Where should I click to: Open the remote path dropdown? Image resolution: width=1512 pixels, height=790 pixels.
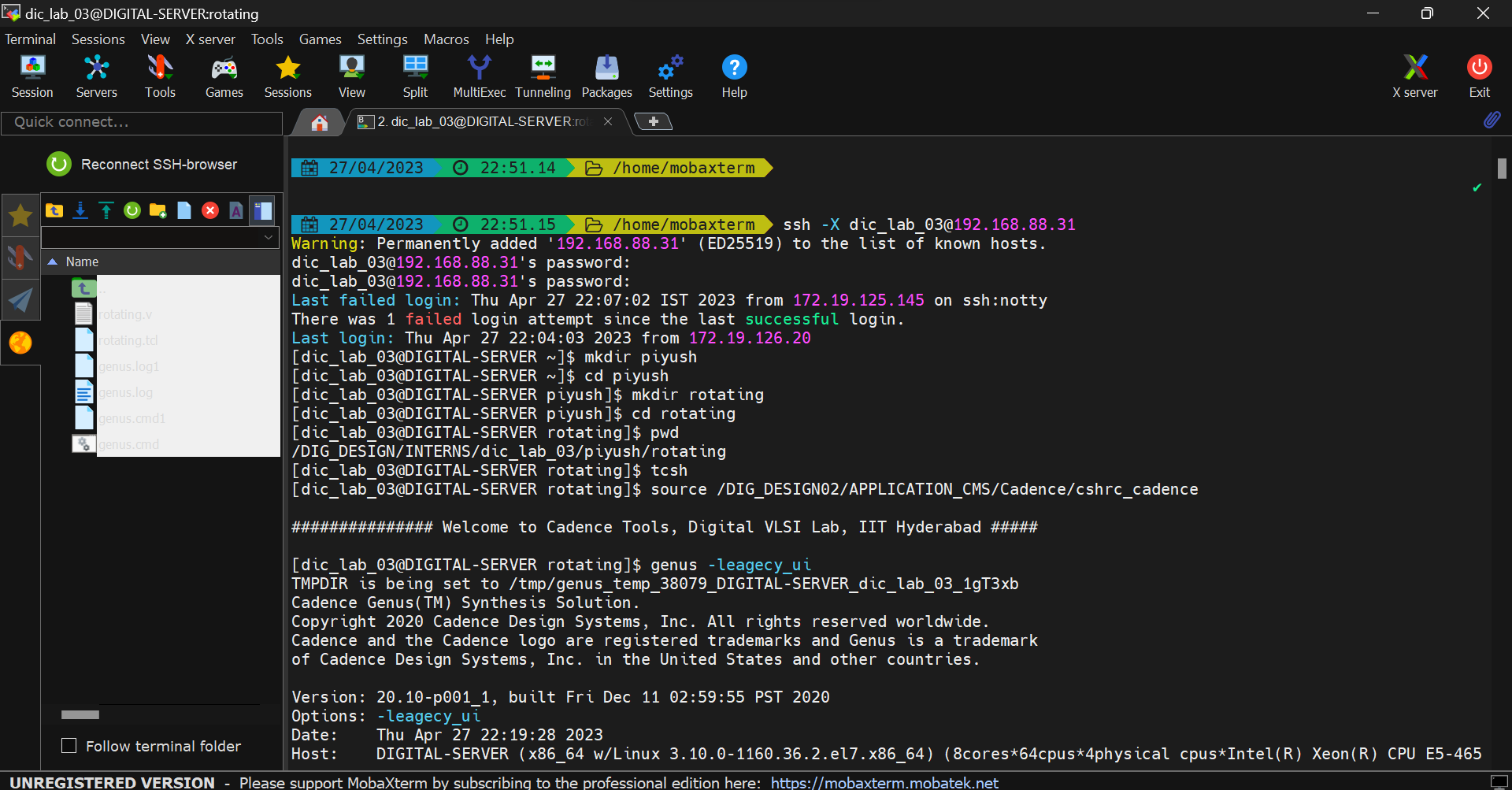(x=268, y=237)
